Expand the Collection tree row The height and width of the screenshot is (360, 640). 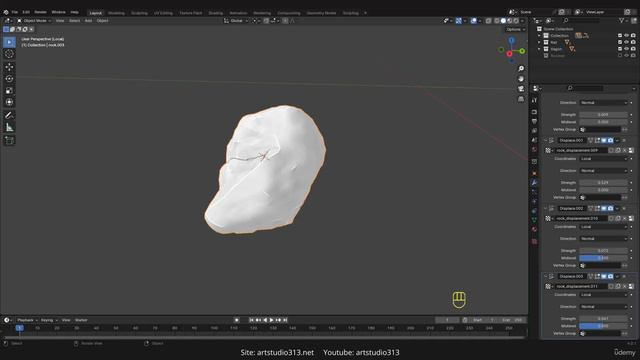click(539, 36)
